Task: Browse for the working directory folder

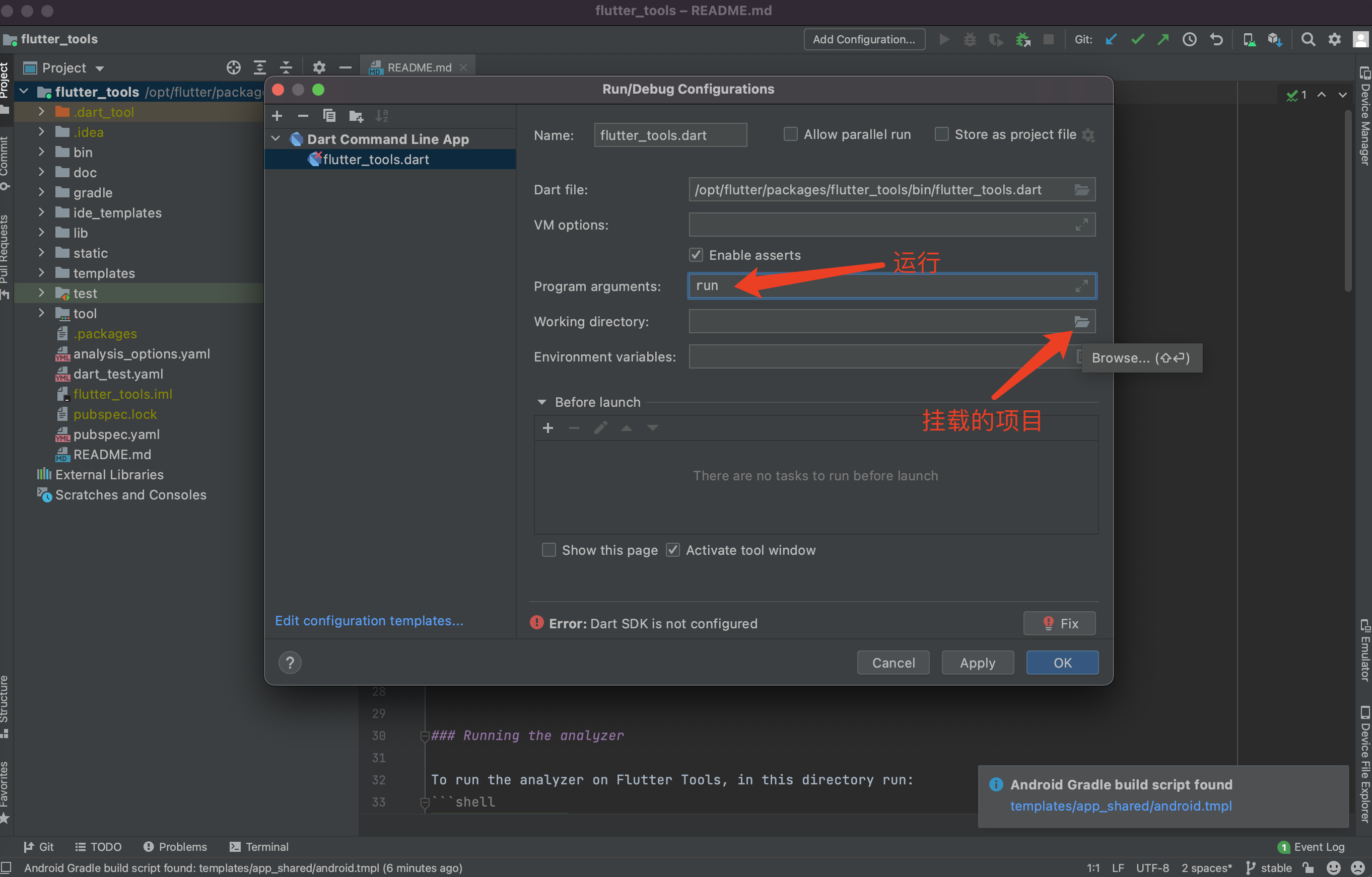Action: coord(1081,322)
